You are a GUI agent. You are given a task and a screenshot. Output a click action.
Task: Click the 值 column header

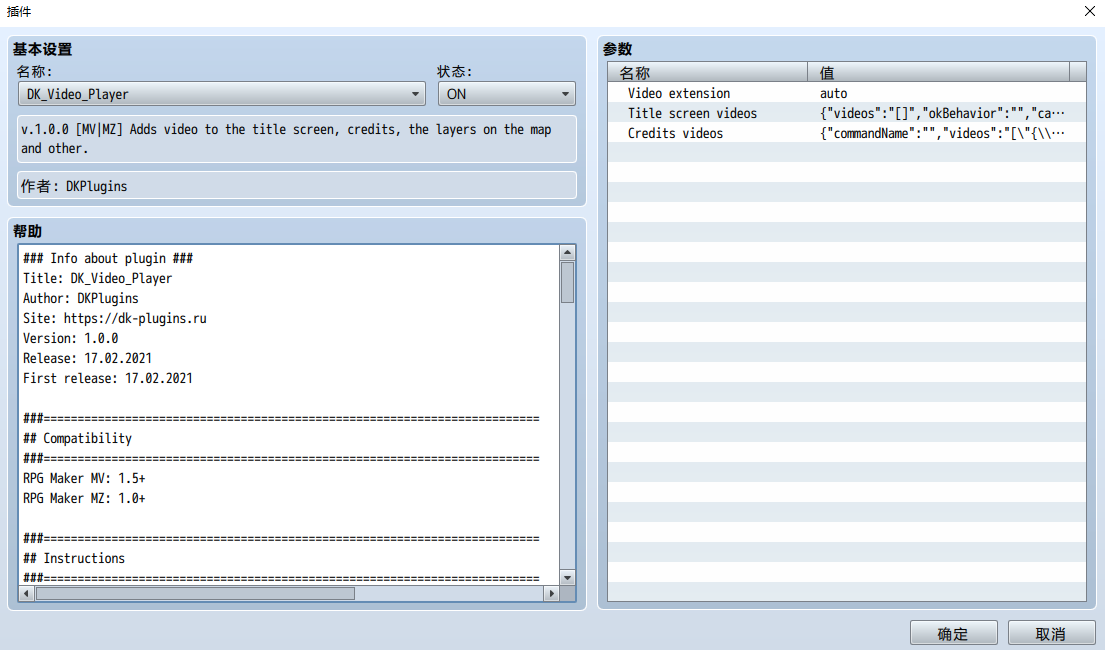point(938,72)
